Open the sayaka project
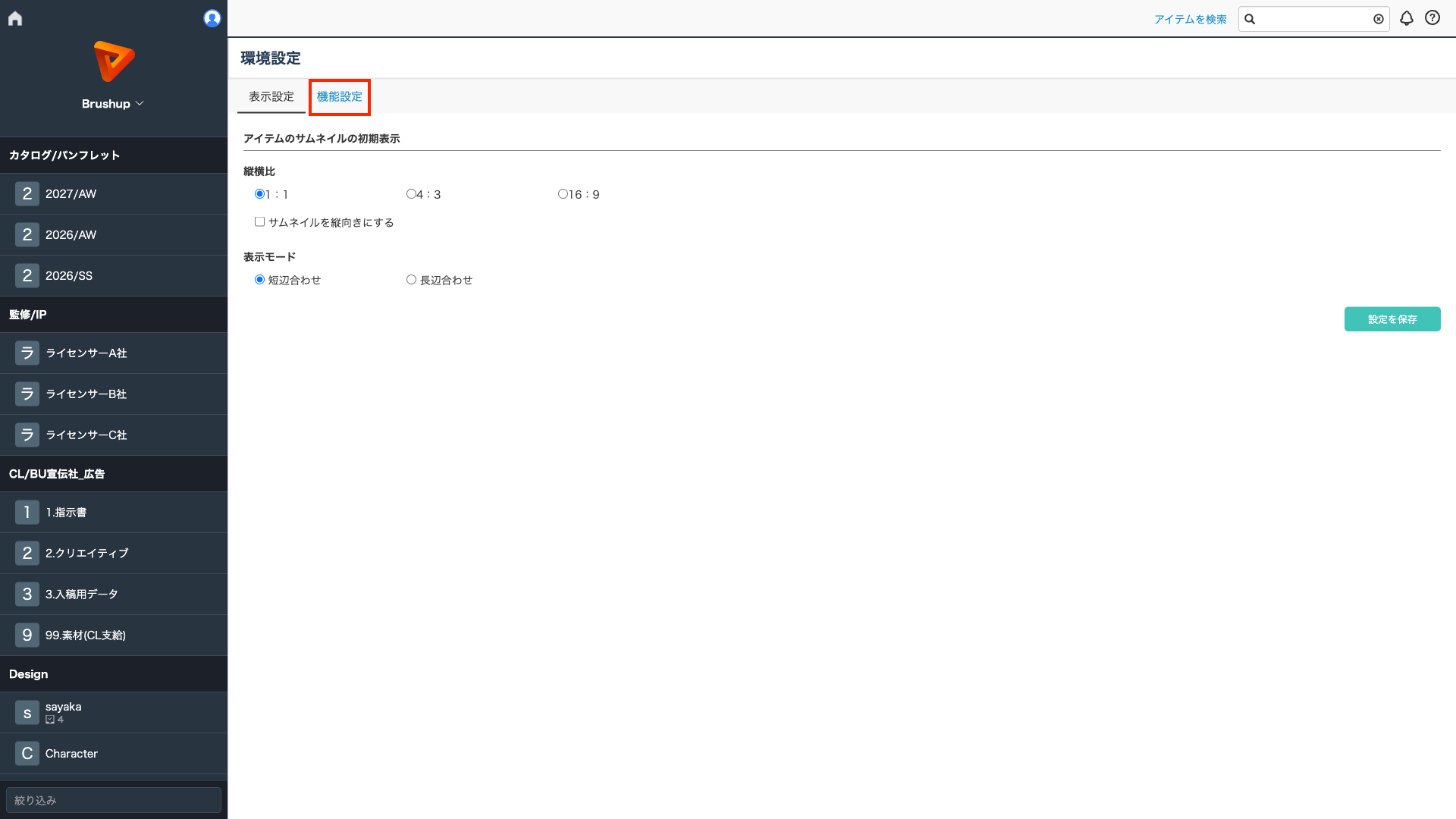The height and width of the screenshot is (819, 1456). tap(114, 713)
